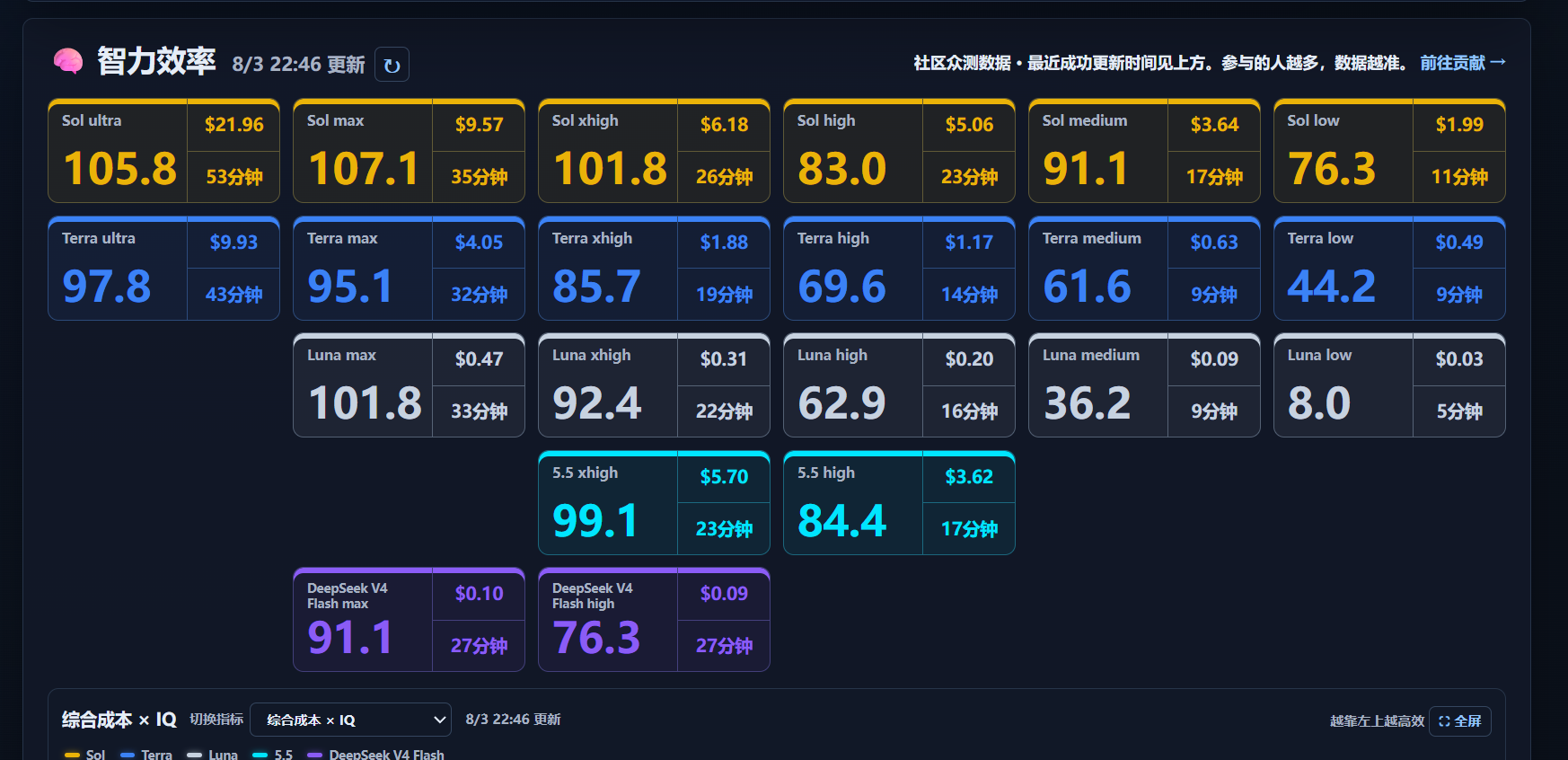This screenshot has height=760, width=1568.
Task: Click the Sol xhigh card label
Action: 585,120
